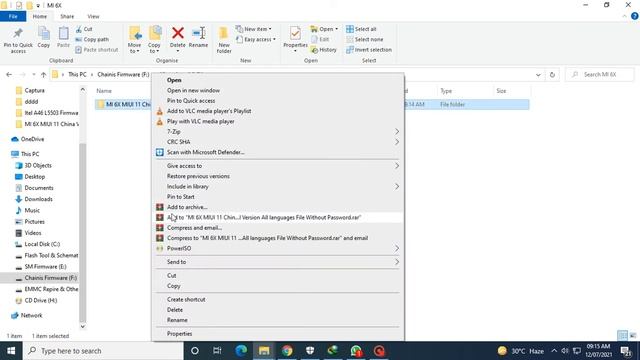Click the Cut scissors icon in ribbon
The height and width of the screenshot is (360, 640).
(x=79, y=29)
